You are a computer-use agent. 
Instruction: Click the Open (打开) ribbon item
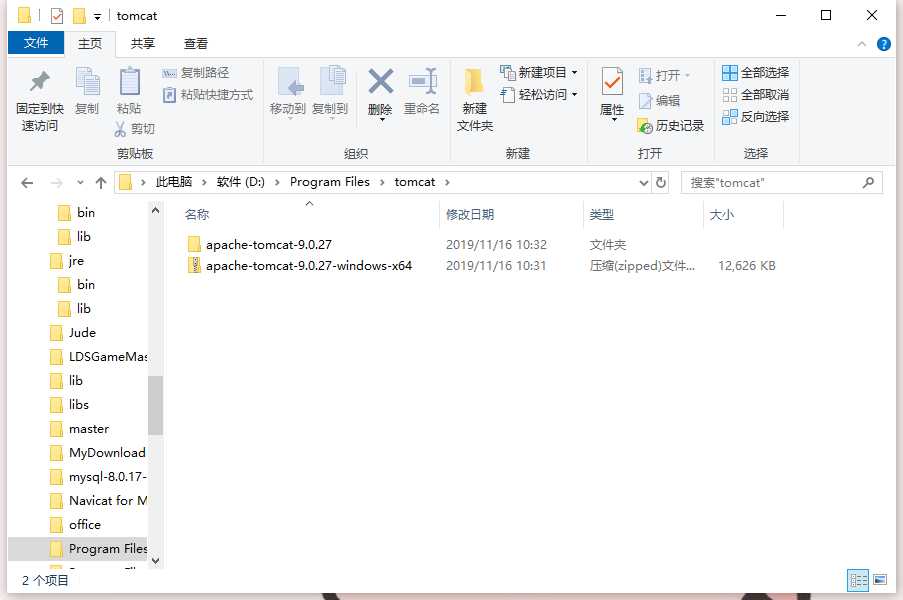coord(664,75)
